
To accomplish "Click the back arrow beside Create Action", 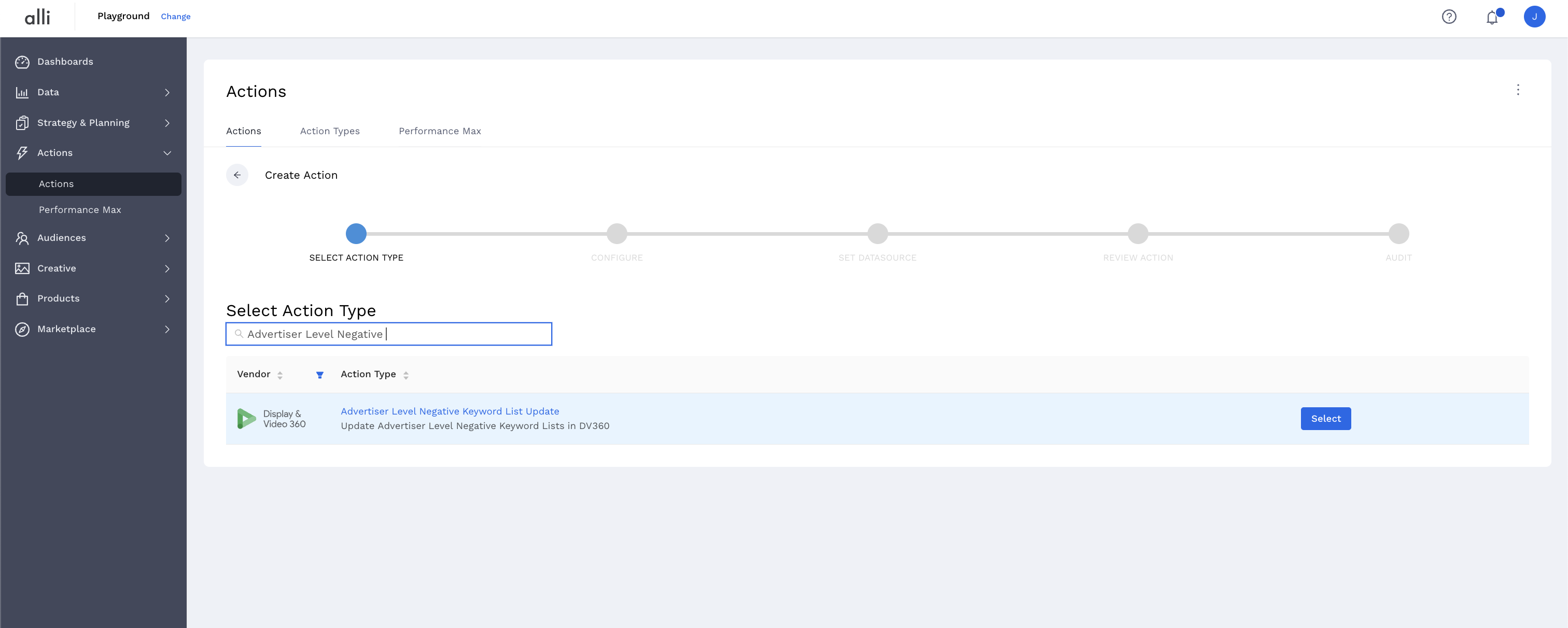I will (x=237, y=175).
